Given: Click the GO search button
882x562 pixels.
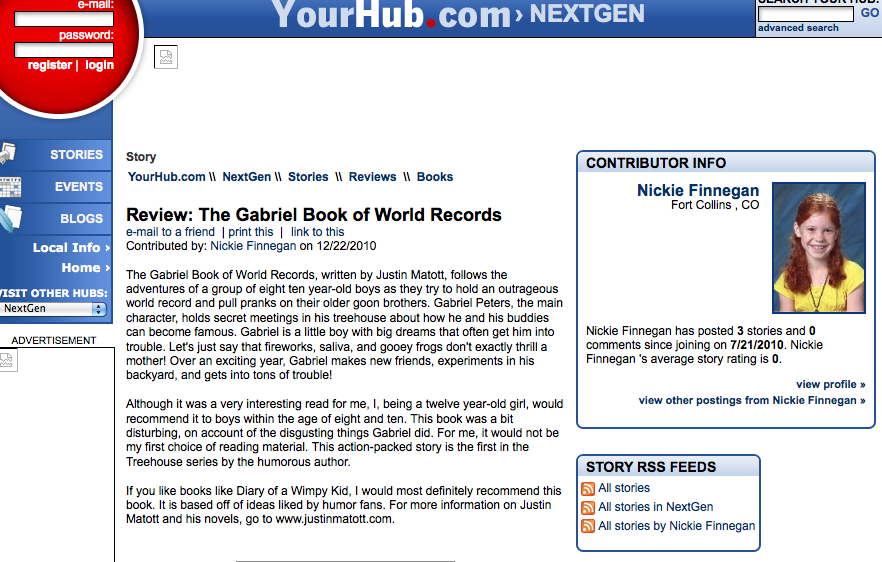Looking at the screenshot, I should coord(869,13).
